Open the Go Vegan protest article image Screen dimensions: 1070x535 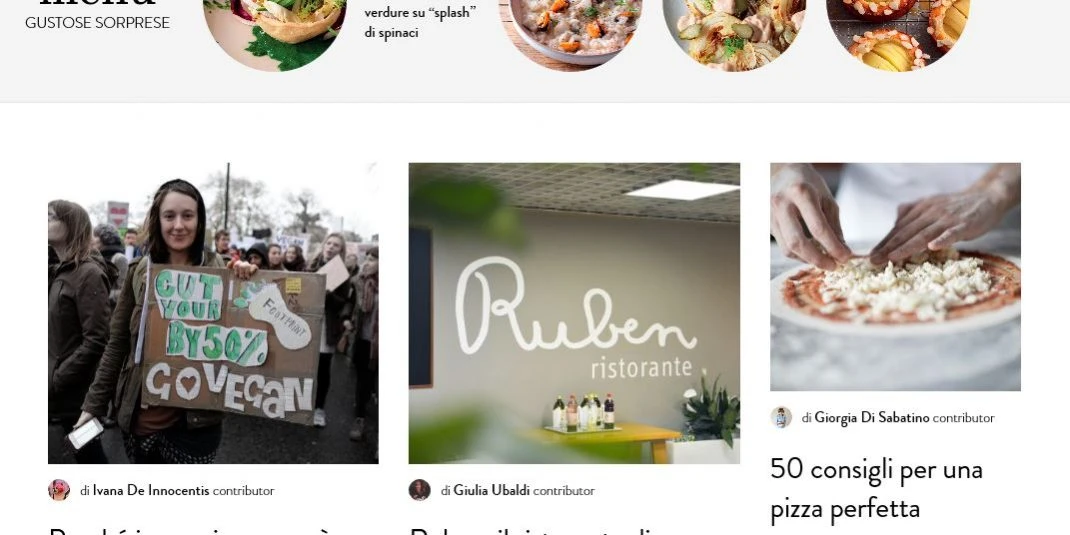213,313
